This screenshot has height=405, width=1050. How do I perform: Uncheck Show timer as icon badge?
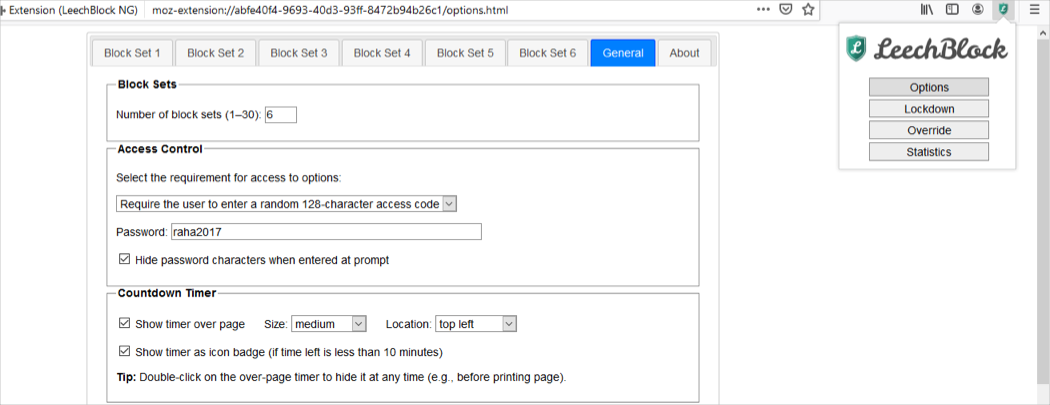(x=125, y=352)
